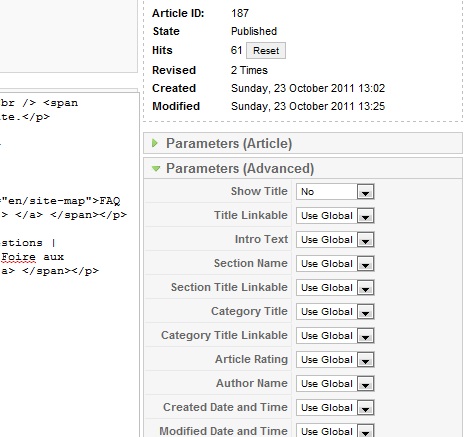Open the Title Linkable dropdown
468x437 pixels.
(x=335, y=216)
